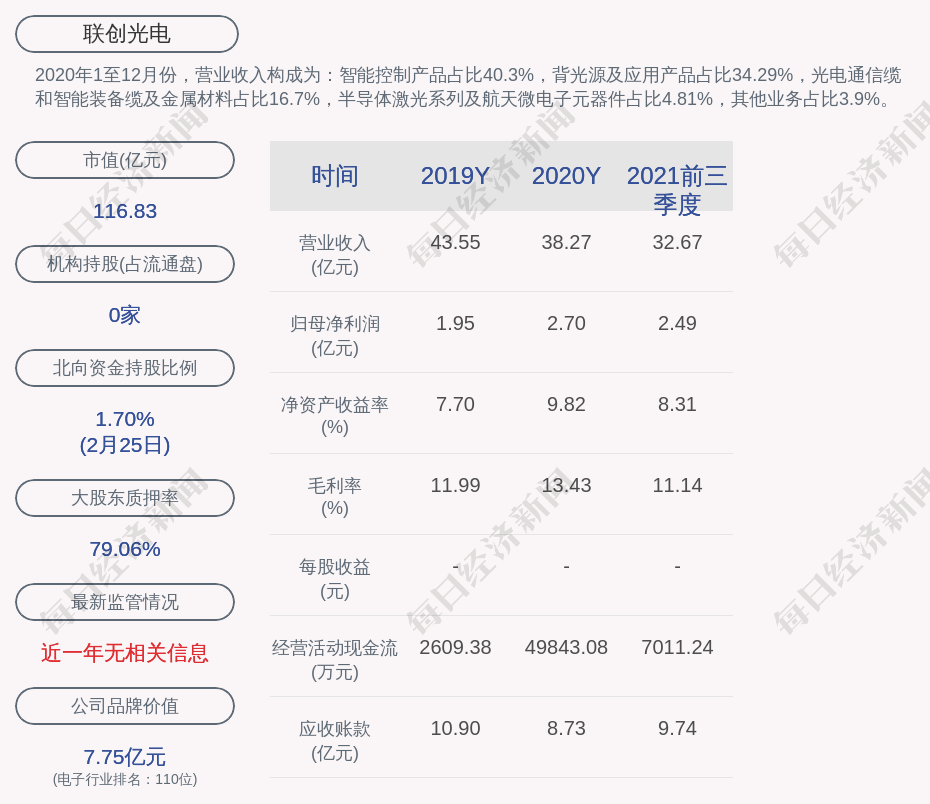
Task: Click the 13.43 gross margin cell
Action: [x=566, y=485]
